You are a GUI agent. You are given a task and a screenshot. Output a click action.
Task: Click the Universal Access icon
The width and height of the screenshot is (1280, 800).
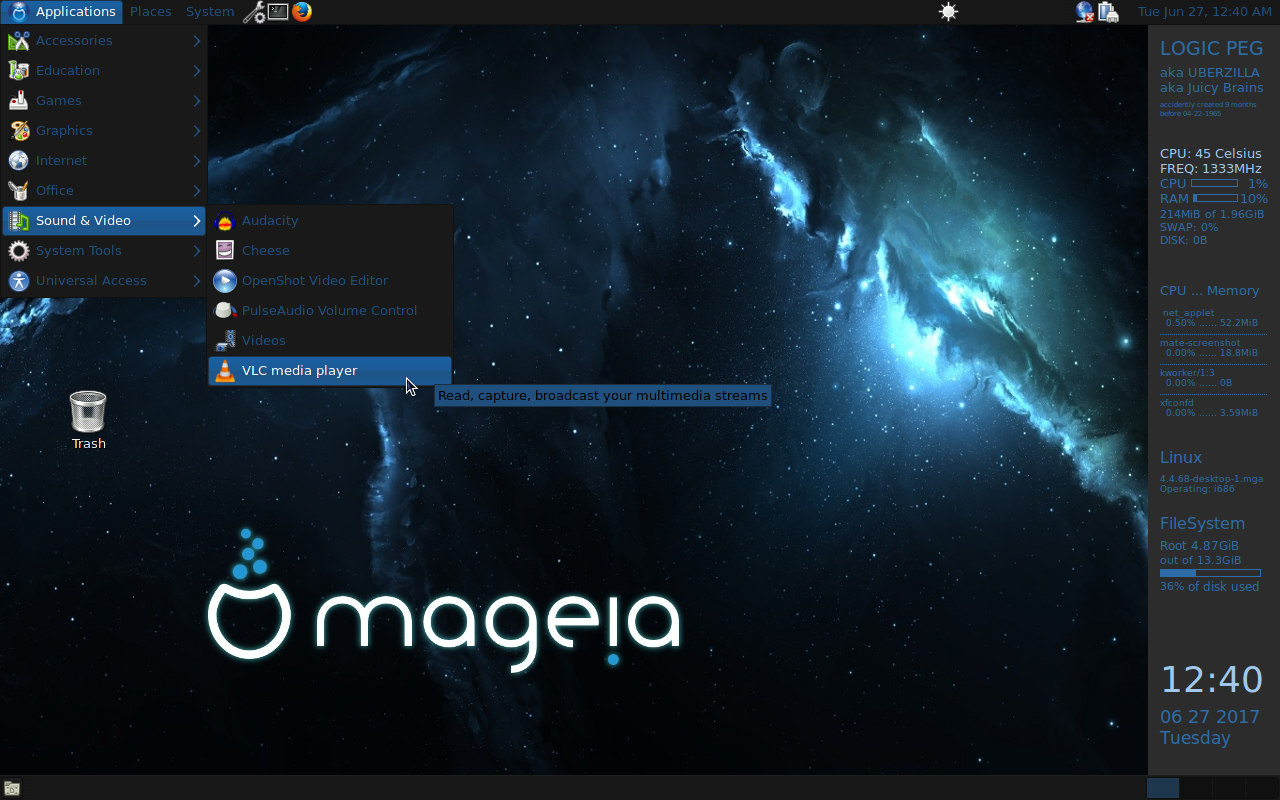pyautogui.click(x=18, y=281)
